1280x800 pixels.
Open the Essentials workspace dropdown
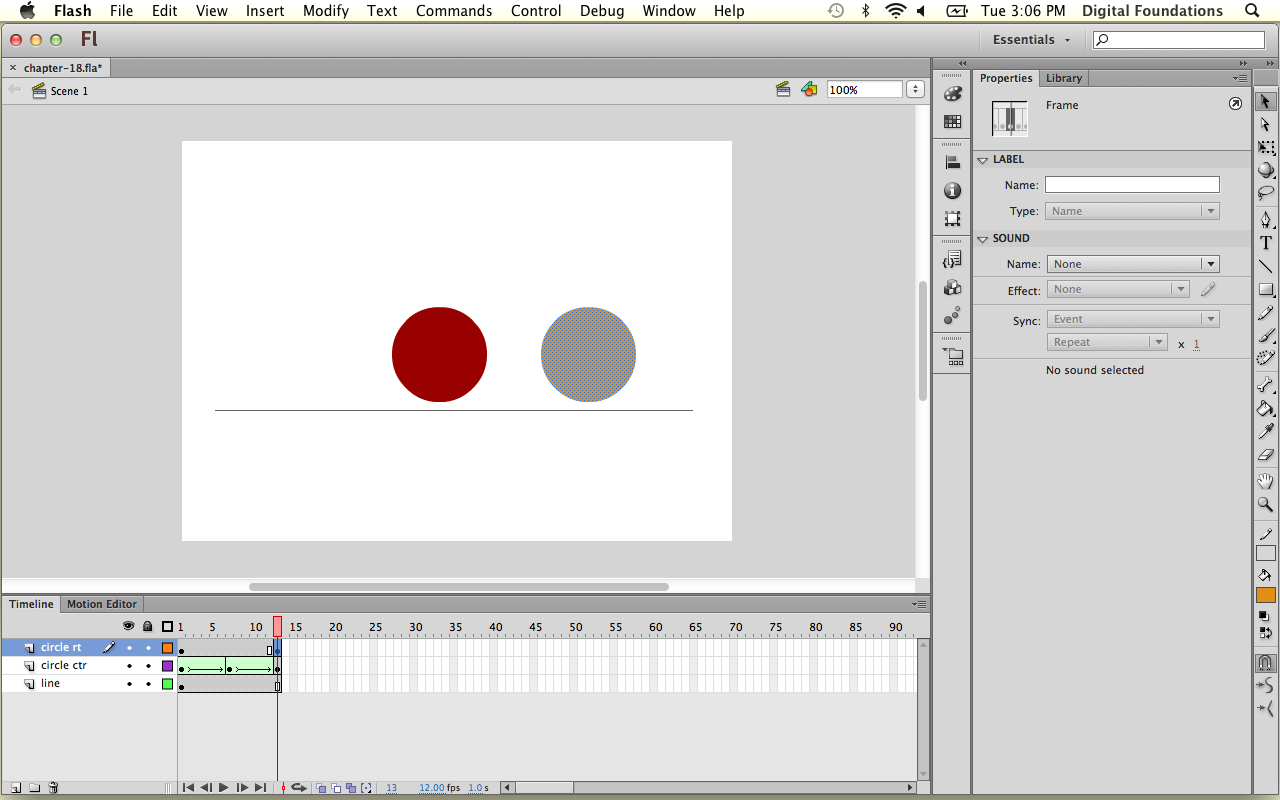[x=1031, y=40]
